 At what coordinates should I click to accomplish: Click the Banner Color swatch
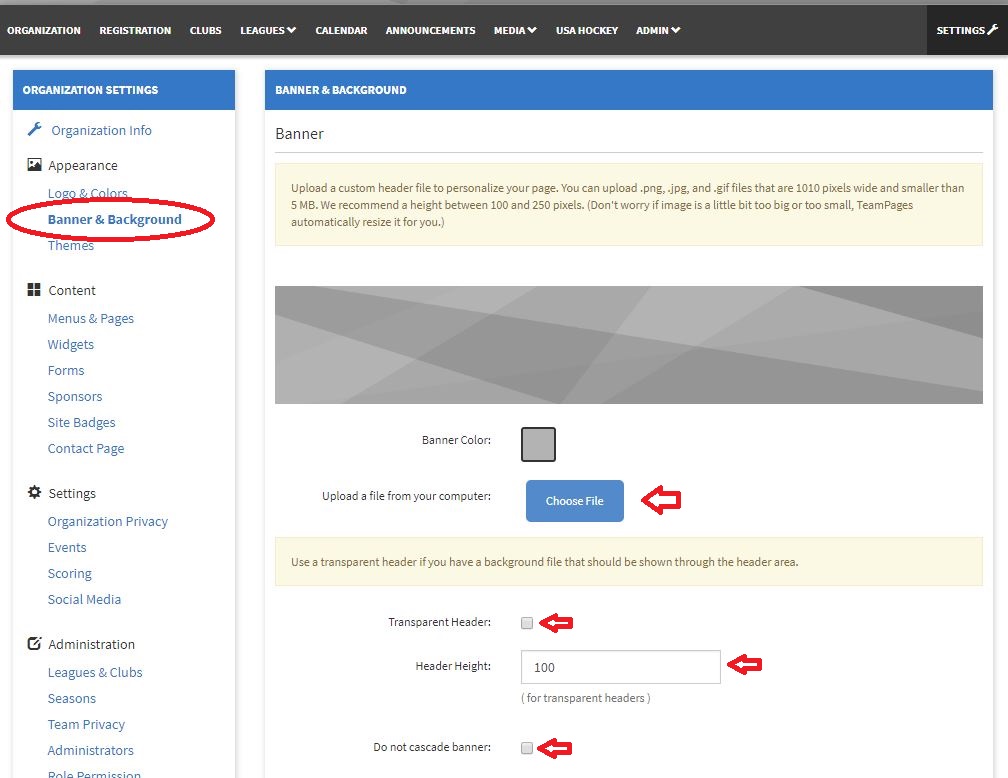(538, 444)
